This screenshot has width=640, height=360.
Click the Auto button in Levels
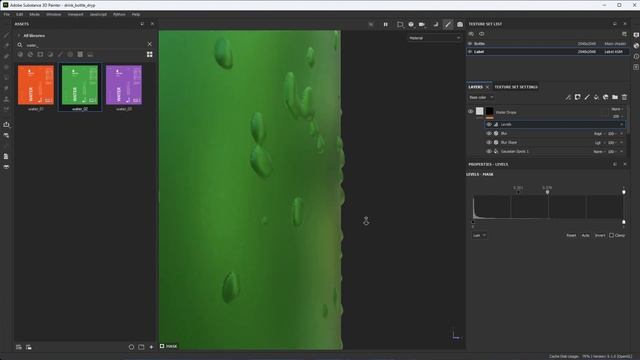click(x=585, y=236)
